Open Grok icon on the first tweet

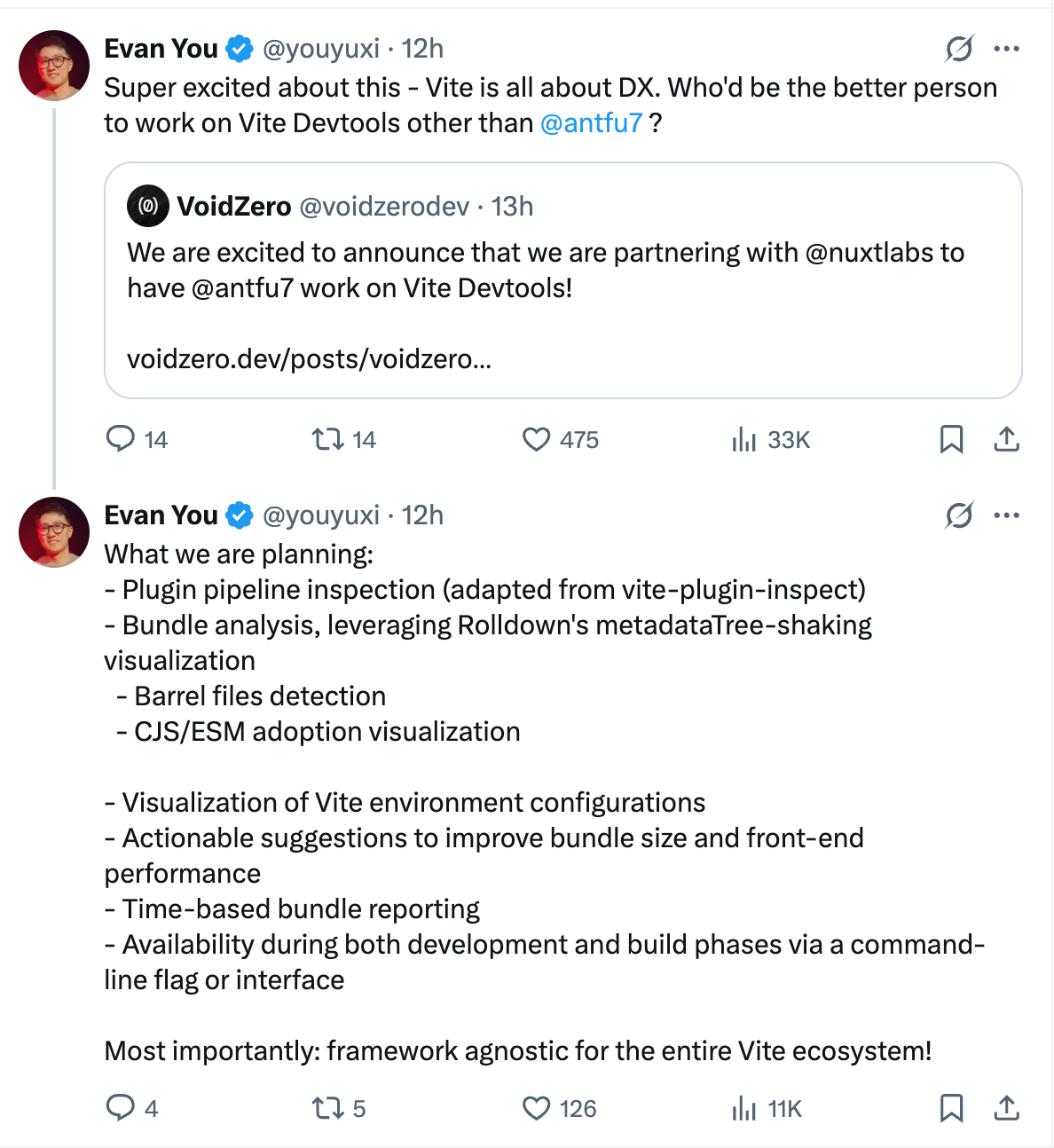(959, 49)
